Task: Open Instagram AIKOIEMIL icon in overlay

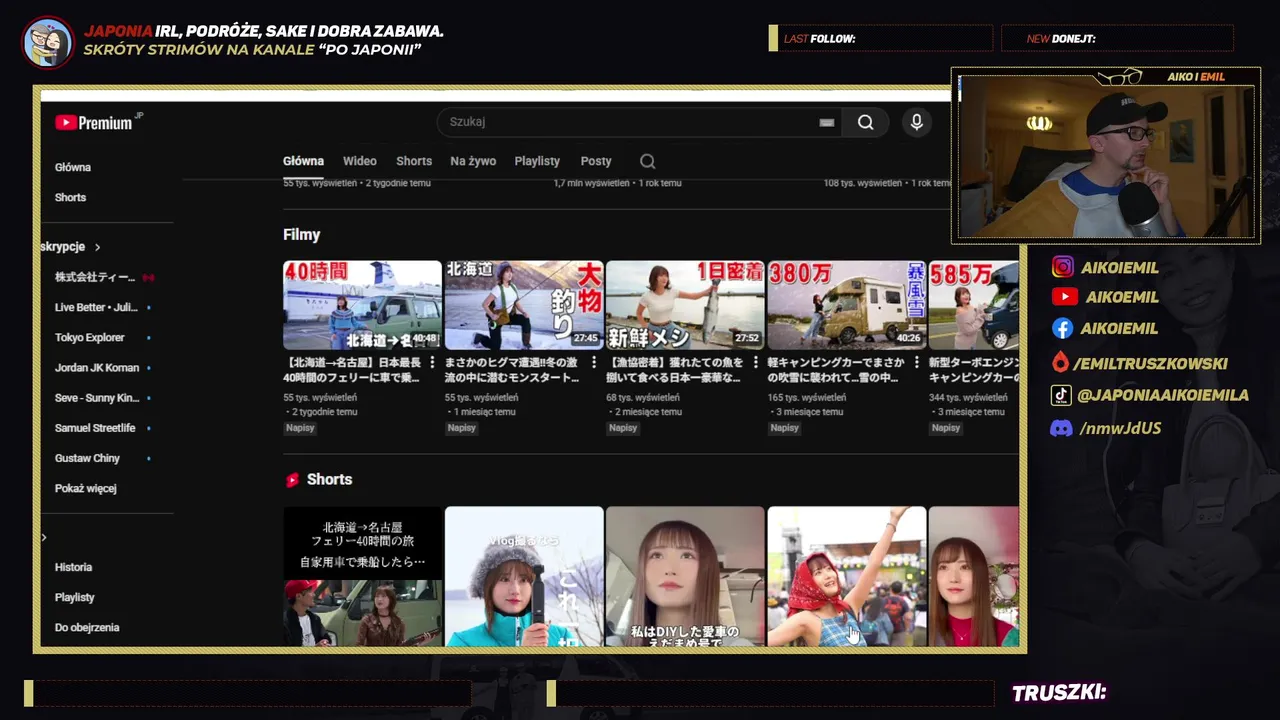Action: tap(1062, 267)
